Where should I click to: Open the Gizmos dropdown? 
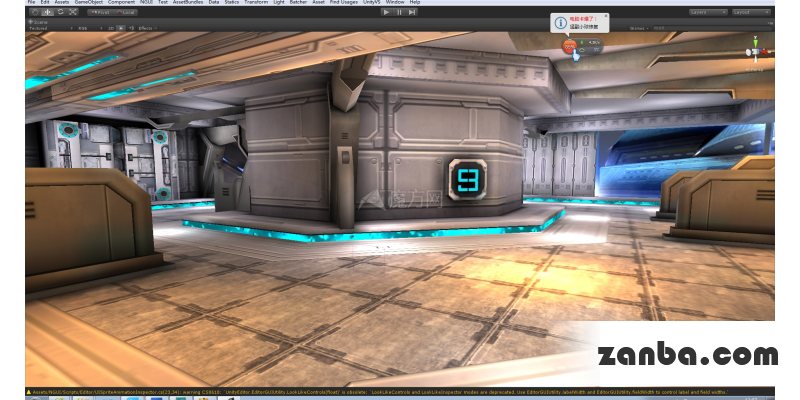(x=639, y=29)
